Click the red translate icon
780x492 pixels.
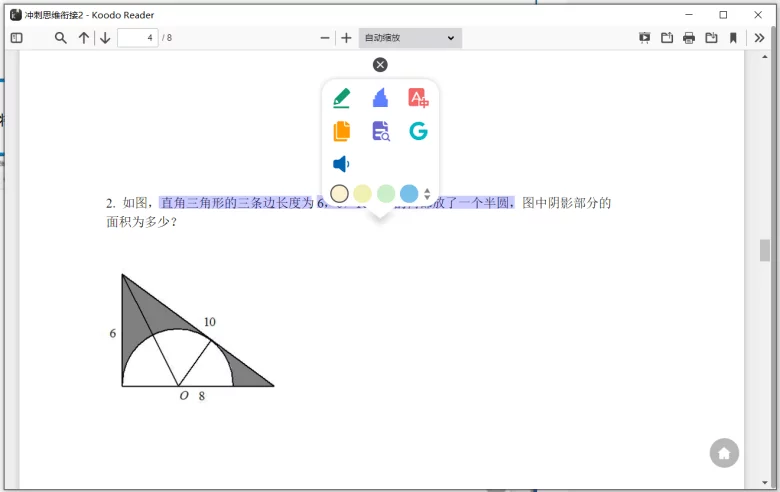click(x=418, y=98)
